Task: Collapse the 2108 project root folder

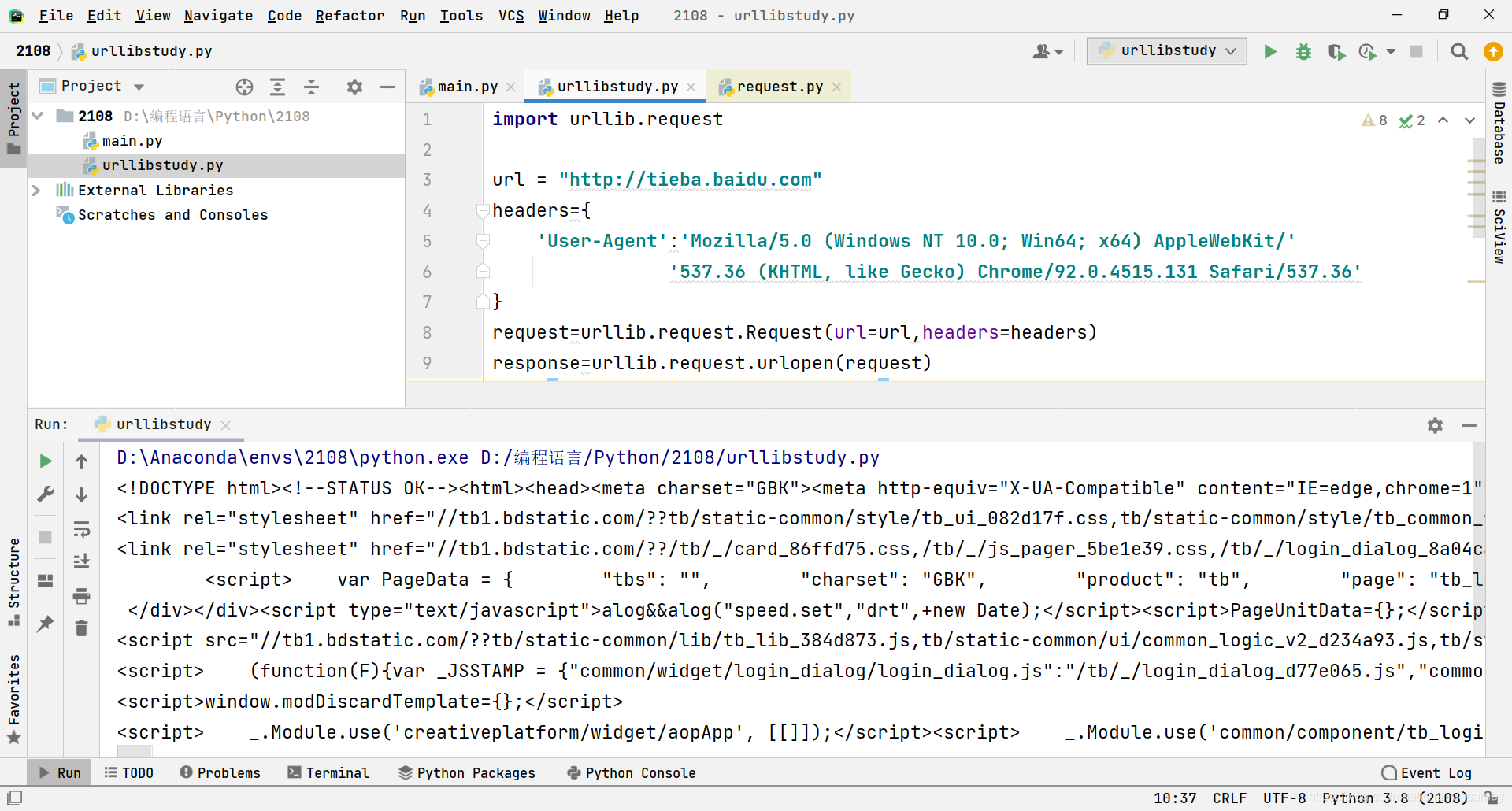Action: point(37,116)
